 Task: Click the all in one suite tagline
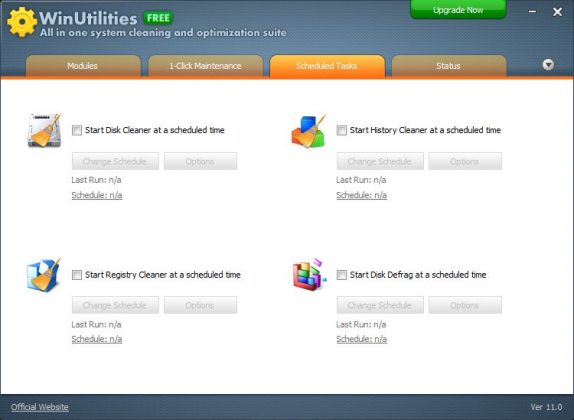(163, 33)
